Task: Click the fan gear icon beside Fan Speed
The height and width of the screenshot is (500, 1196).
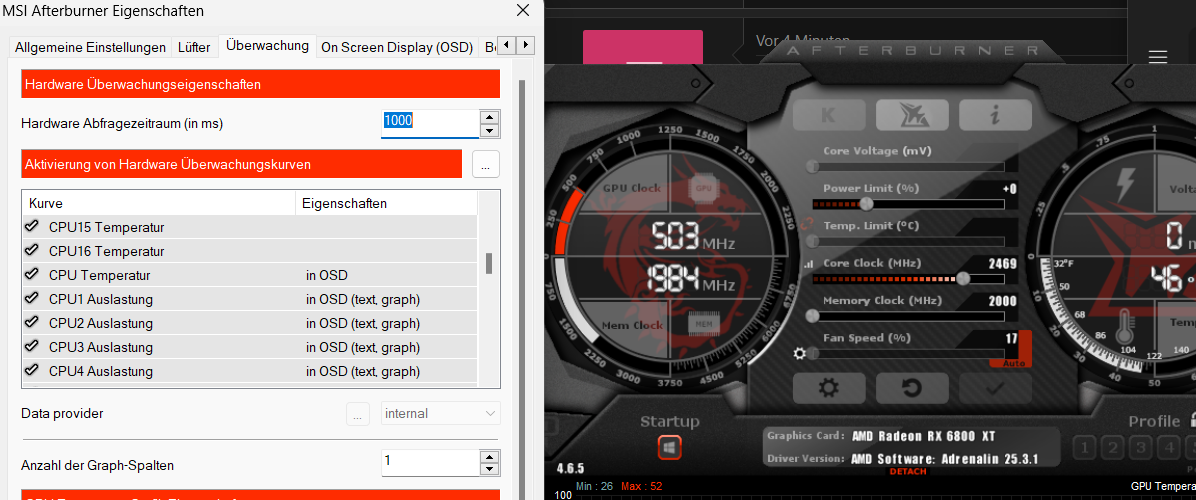Action: 799,354
